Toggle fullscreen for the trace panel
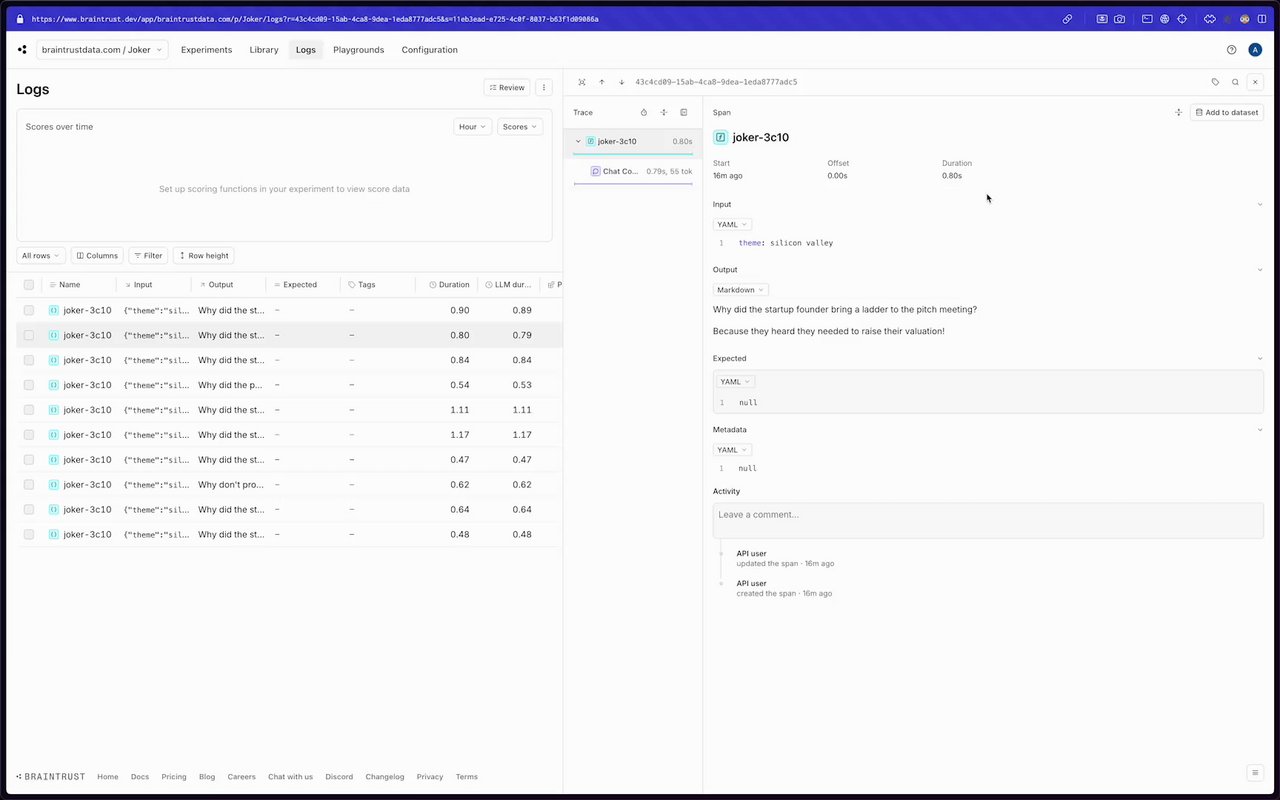Screen dimensions: 1280x800 pos(582,82)
